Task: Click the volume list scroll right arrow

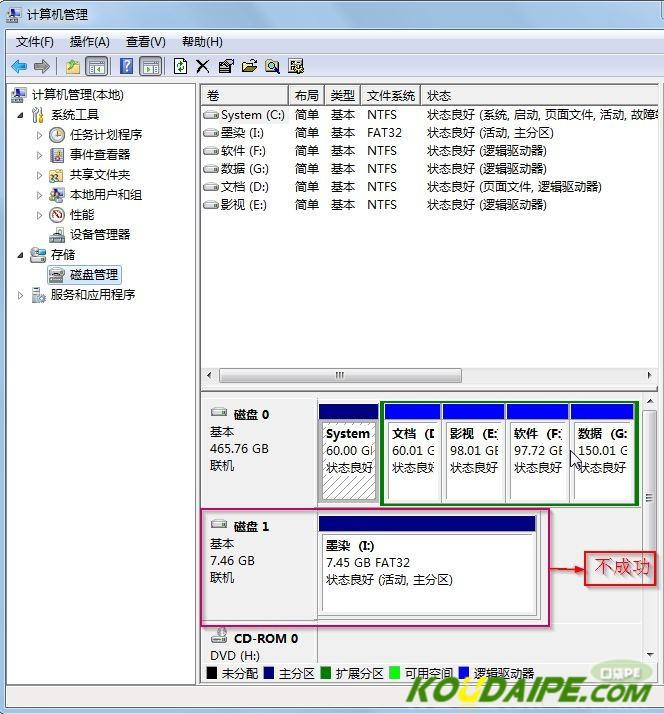Action: tap(649, 376)
